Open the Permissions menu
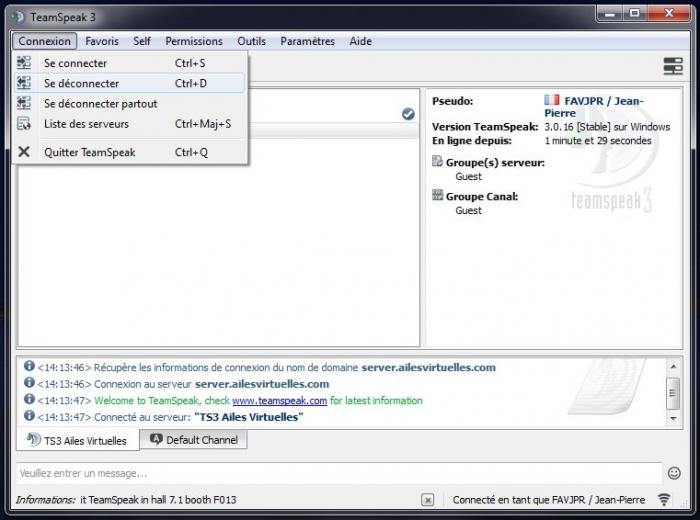This screenshot has height=520, width=700. point(194,41)
